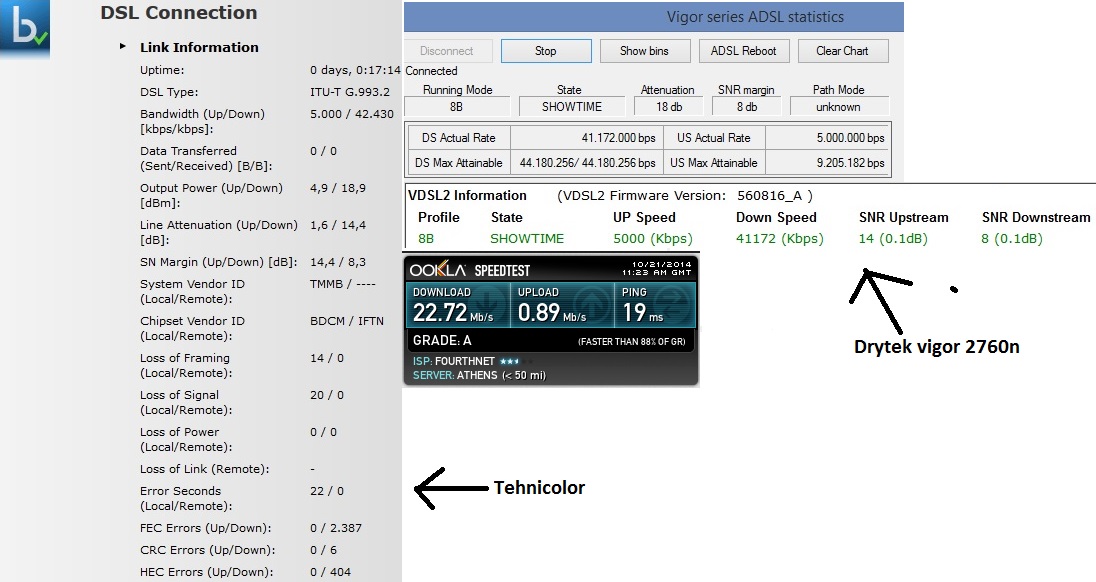1096x582 pixels.
Task: Click the Stop button in Vigor statistics
Action: pyautogui.click(x=546, y=51)
